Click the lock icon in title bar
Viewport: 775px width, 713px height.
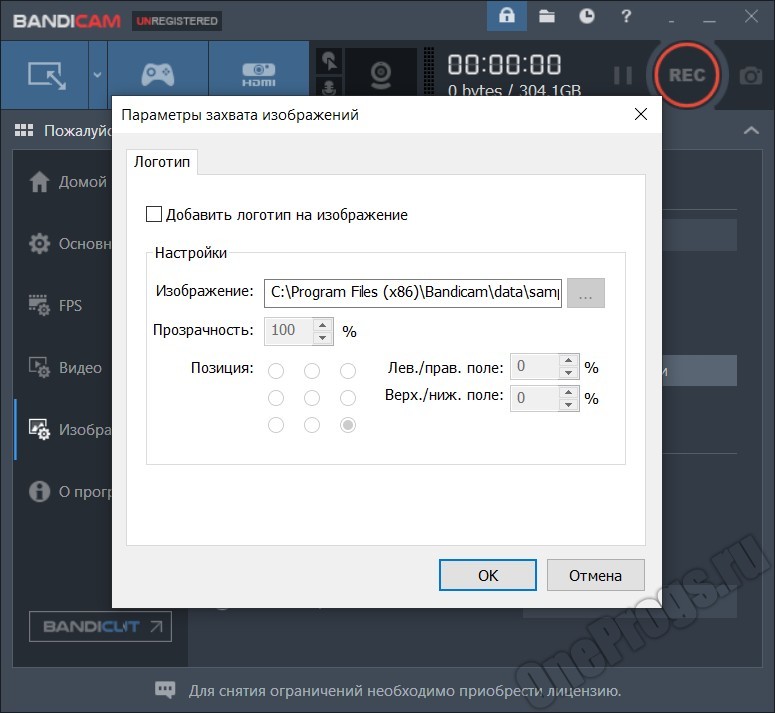click(508, 16)
